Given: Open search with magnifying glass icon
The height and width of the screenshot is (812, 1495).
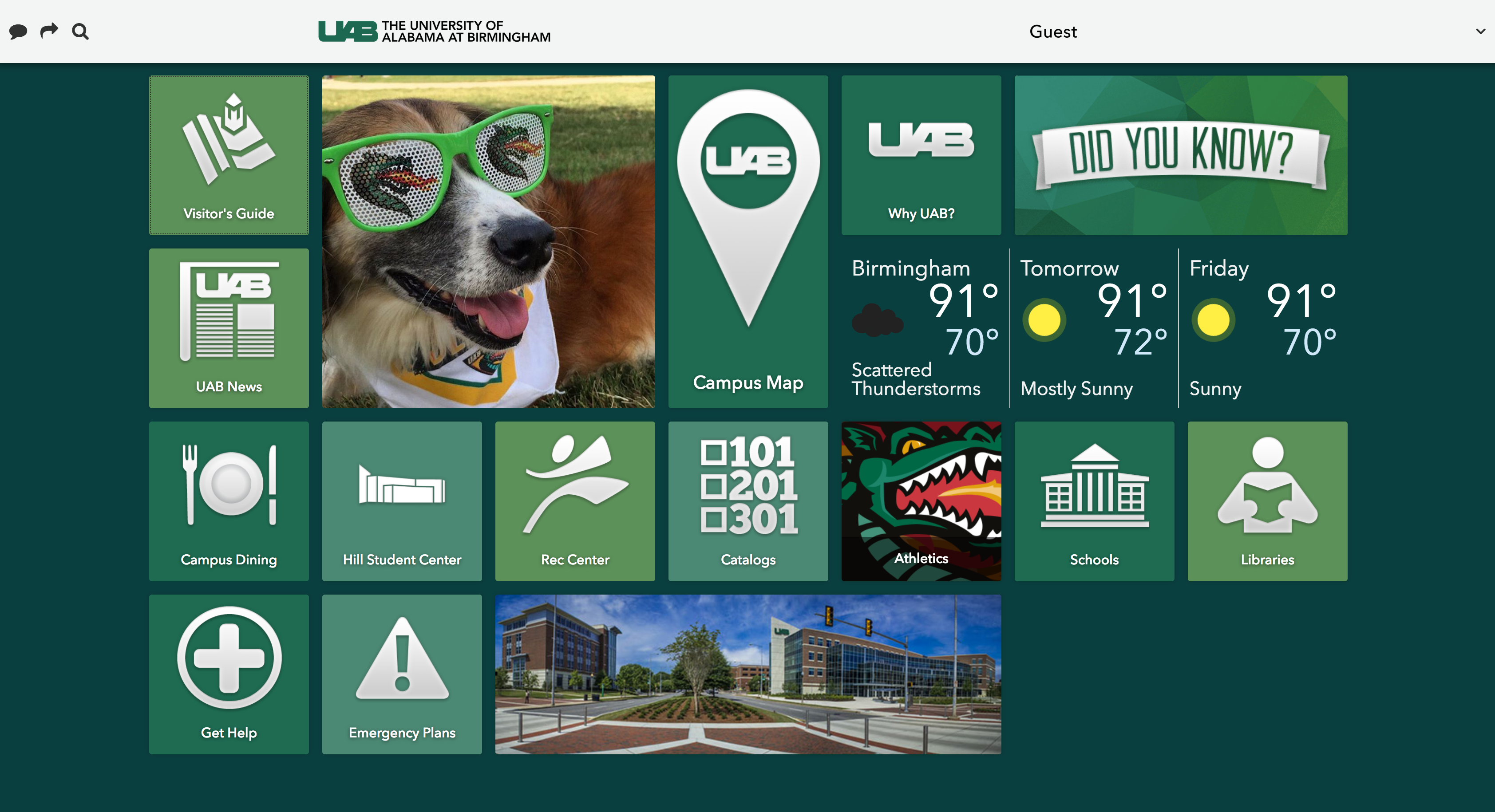Looking at the screenshot, I should tap(81, 32).
